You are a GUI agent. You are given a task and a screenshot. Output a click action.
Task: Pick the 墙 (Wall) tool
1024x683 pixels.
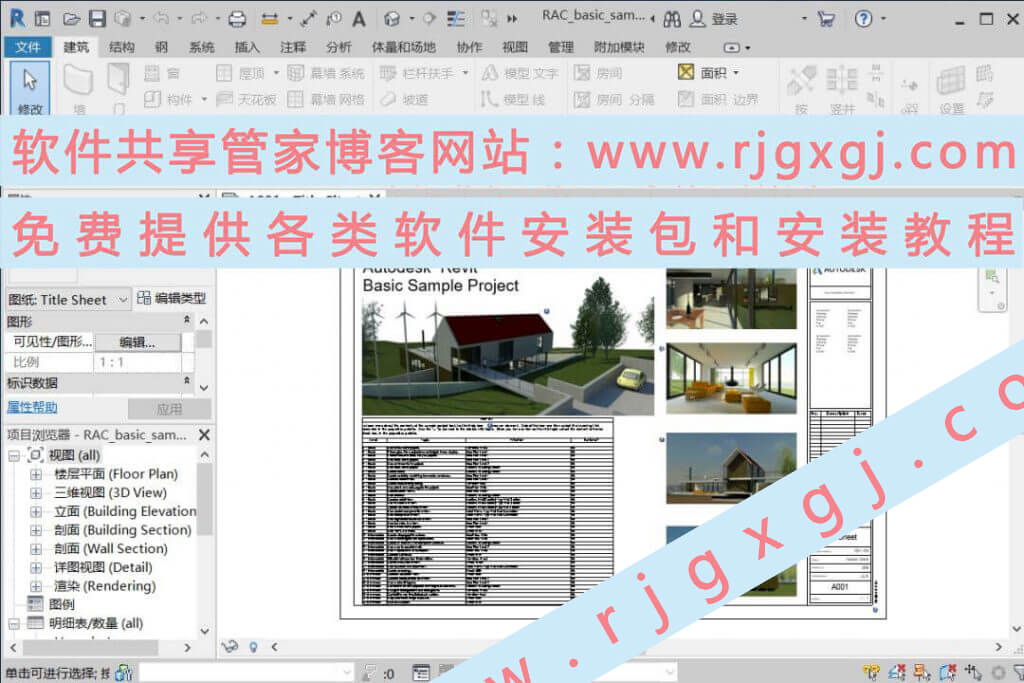78,87
